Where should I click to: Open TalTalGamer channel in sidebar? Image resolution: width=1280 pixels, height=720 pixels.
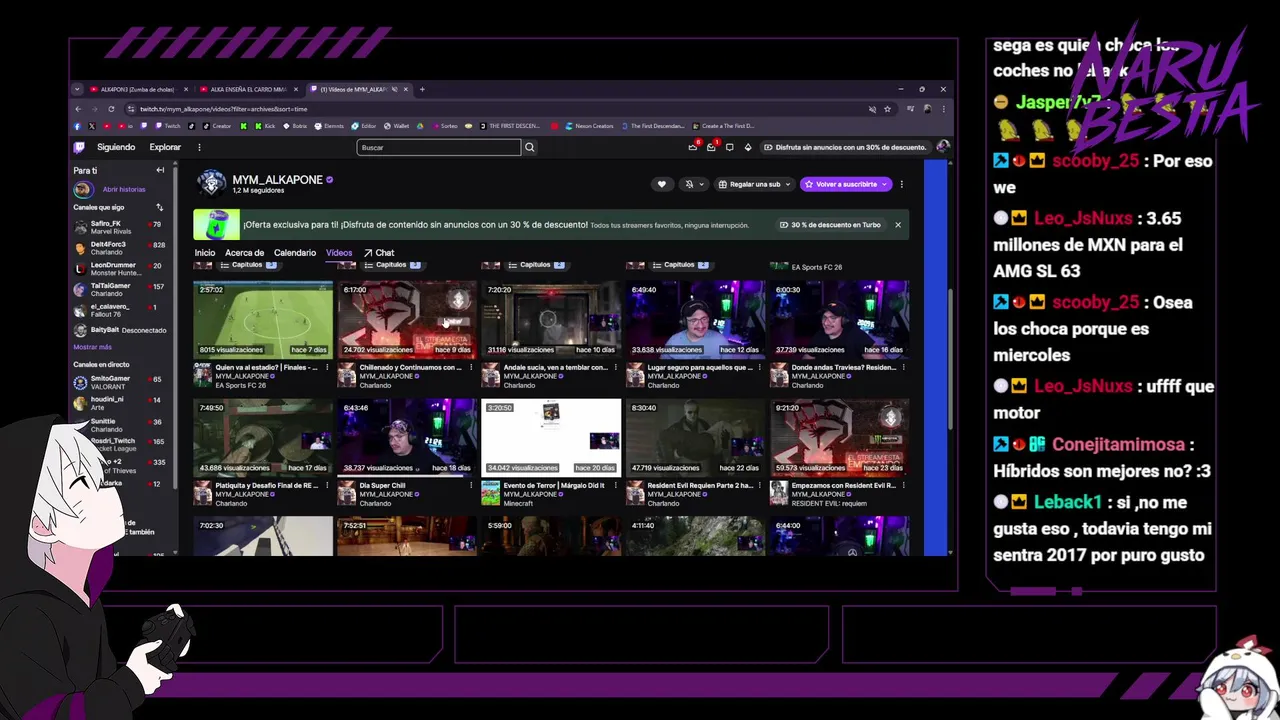pos(119,290)
